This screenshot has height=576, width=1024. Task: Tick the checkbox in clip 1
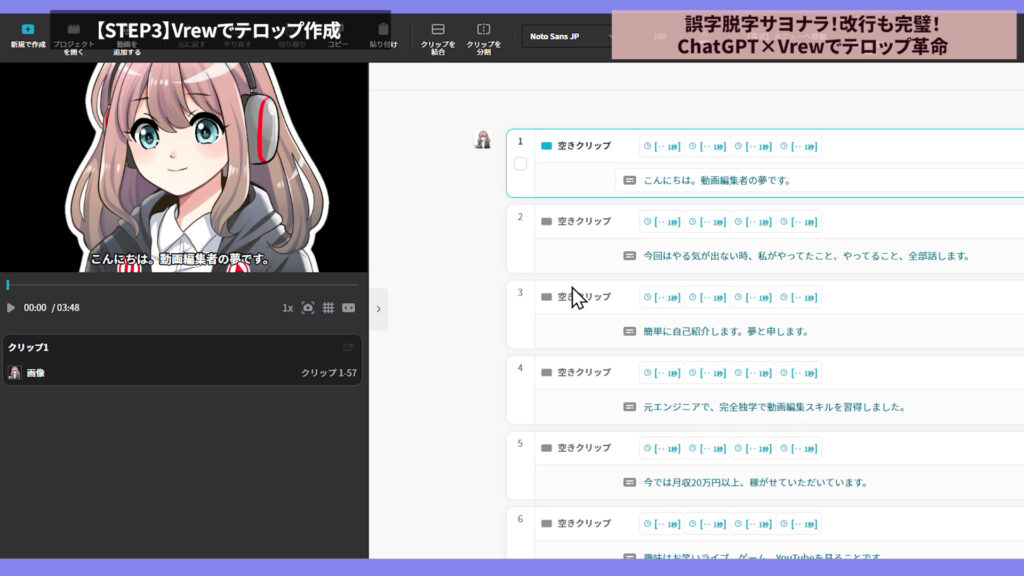pyautogui.click(x=520, y=164)
